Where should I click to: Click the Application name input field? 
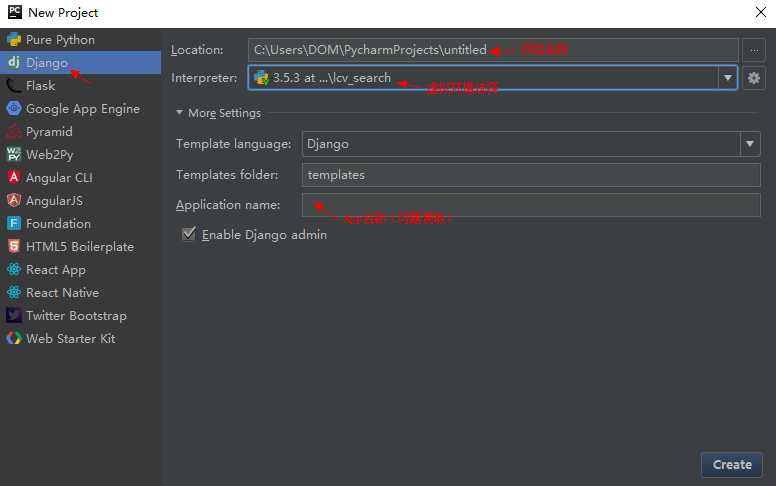tap(531, 205)
